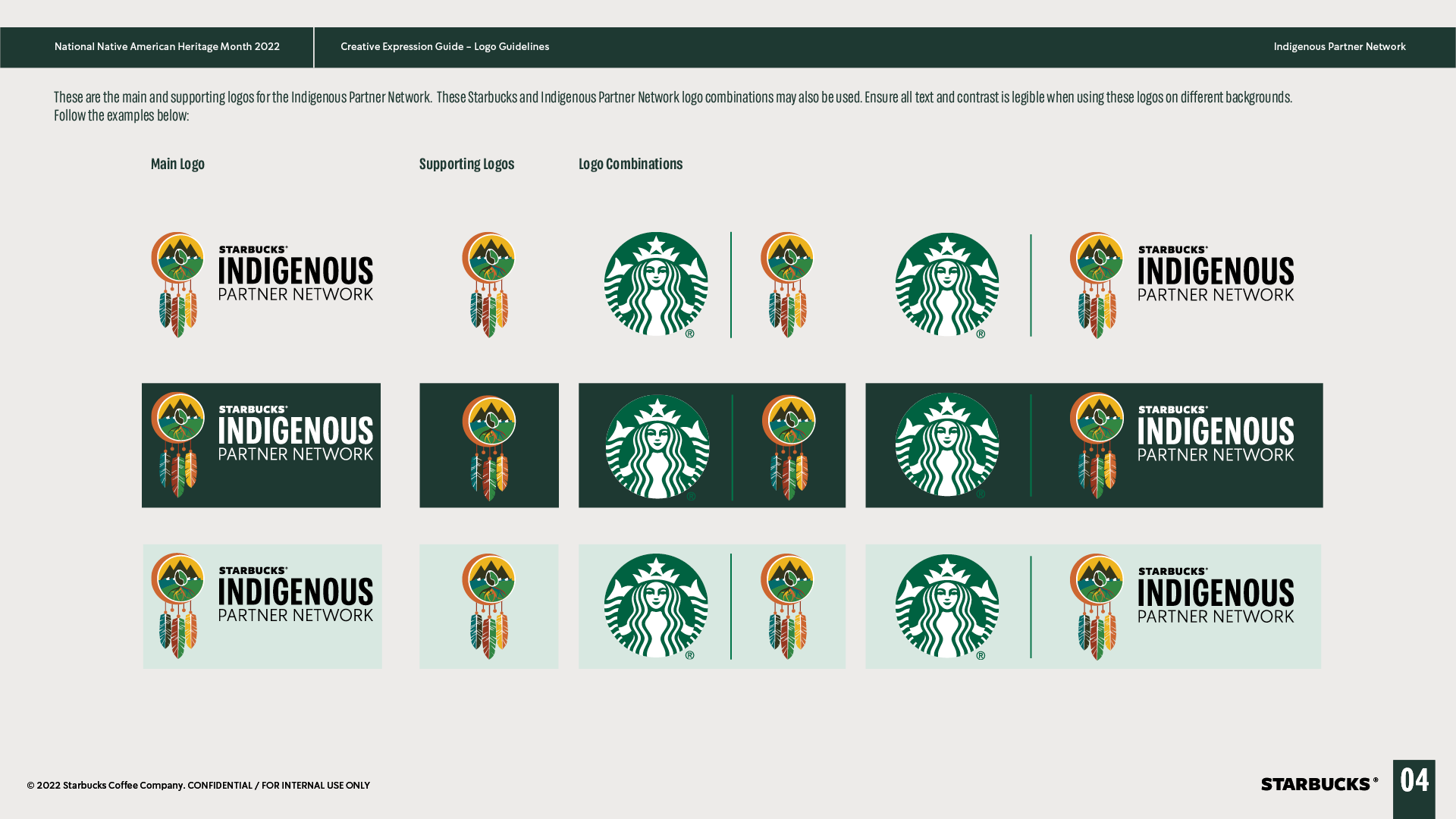1456x819 pixels.
Task: Click 'Indigenous Partner Network' header text at right
Action: [x=1339, y=47]
